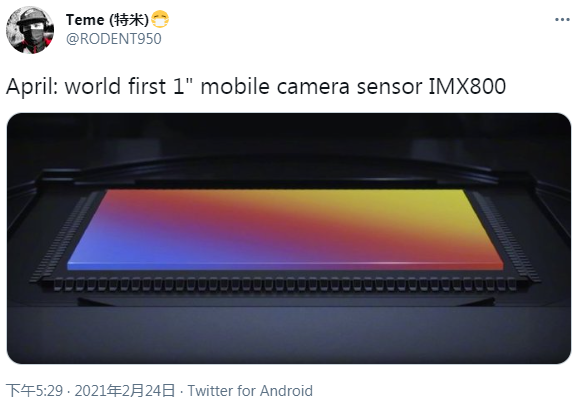Image resolution: width=578 pixels, height=404 pixels.
Task: Visit the Teme (特米) display name link
Action: pyautogui.click(x=107, y=20)
